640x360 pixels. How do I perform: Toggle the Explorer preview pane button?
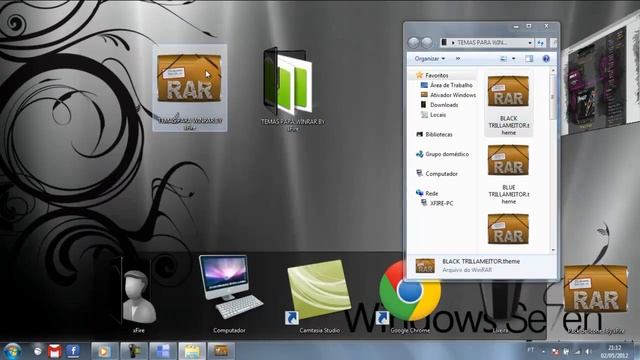coord(529,59)
